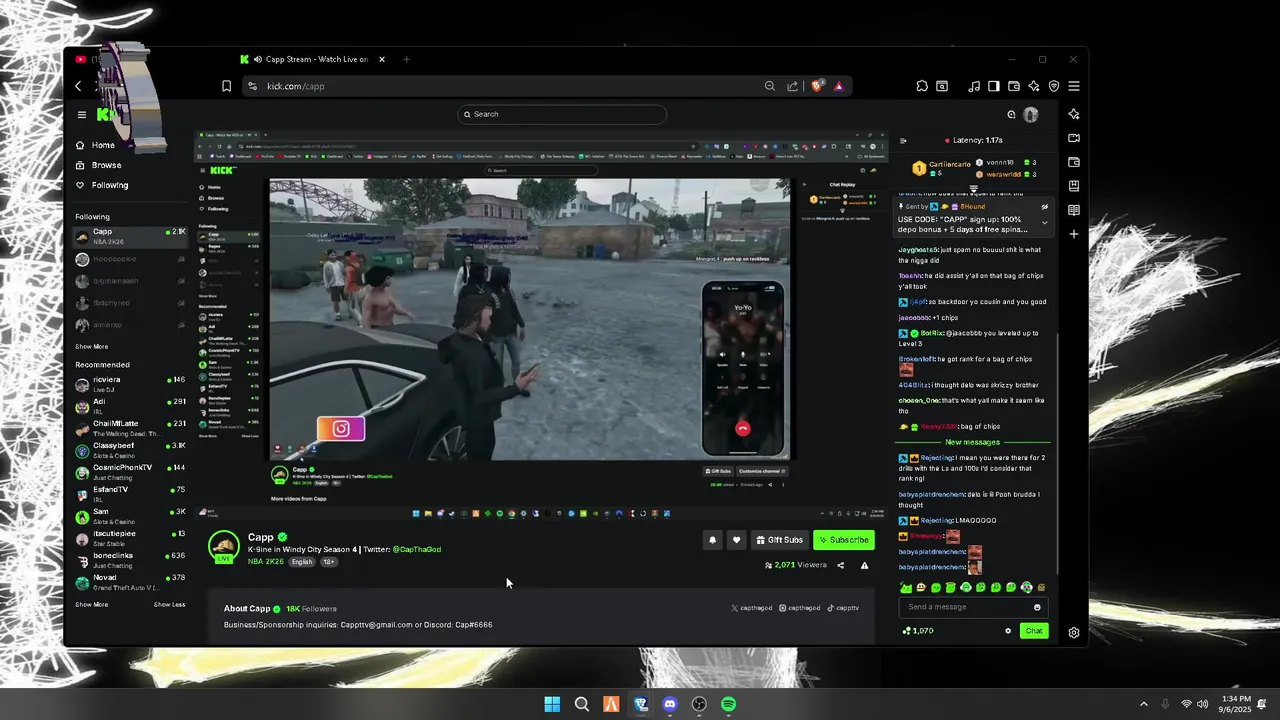Expand Recommended list with Show More
Viewport: 1280px width, 720px height.
[x=92, y=605]
